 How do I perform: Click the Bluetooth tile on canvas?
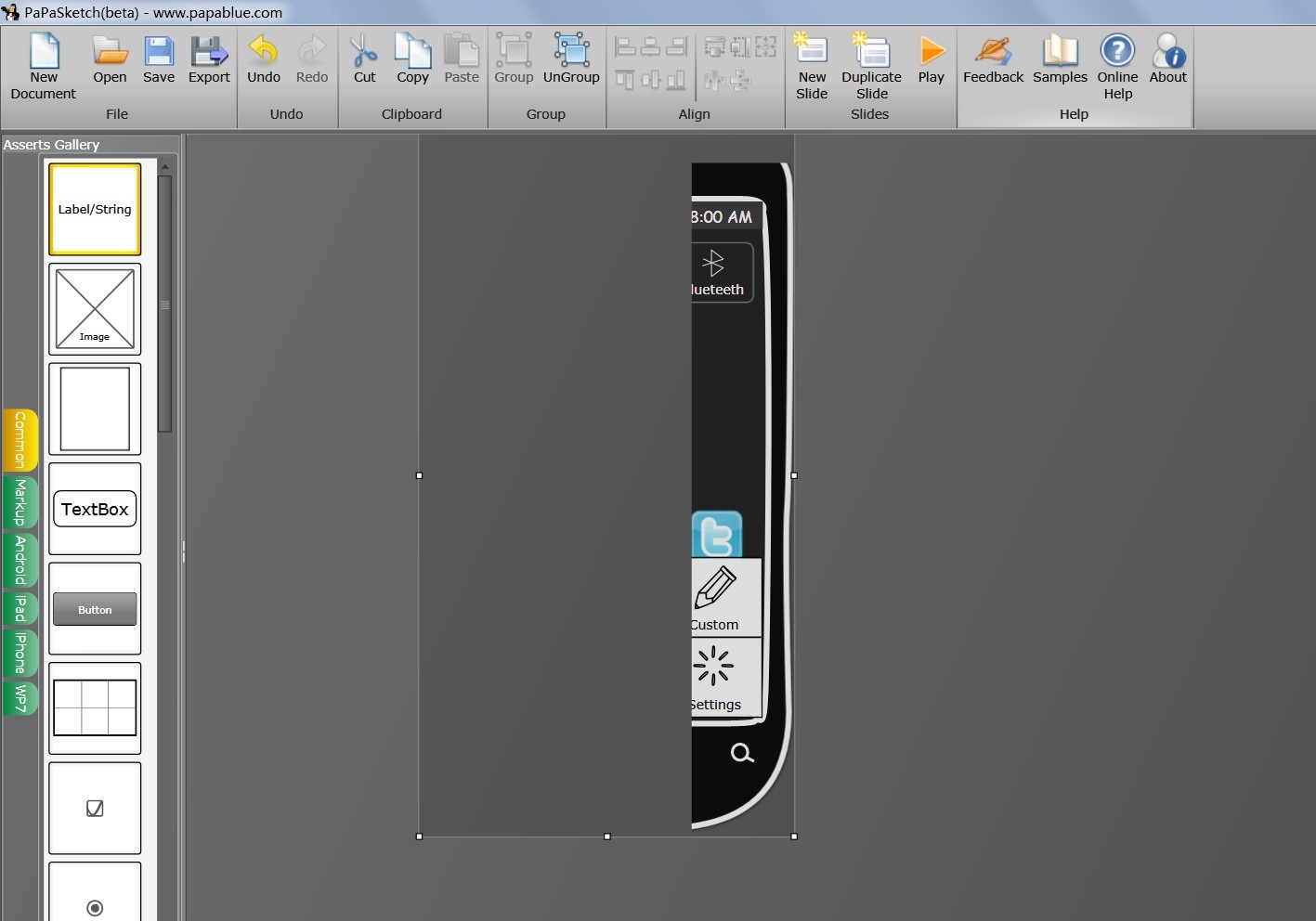click(x=723, y=272)
